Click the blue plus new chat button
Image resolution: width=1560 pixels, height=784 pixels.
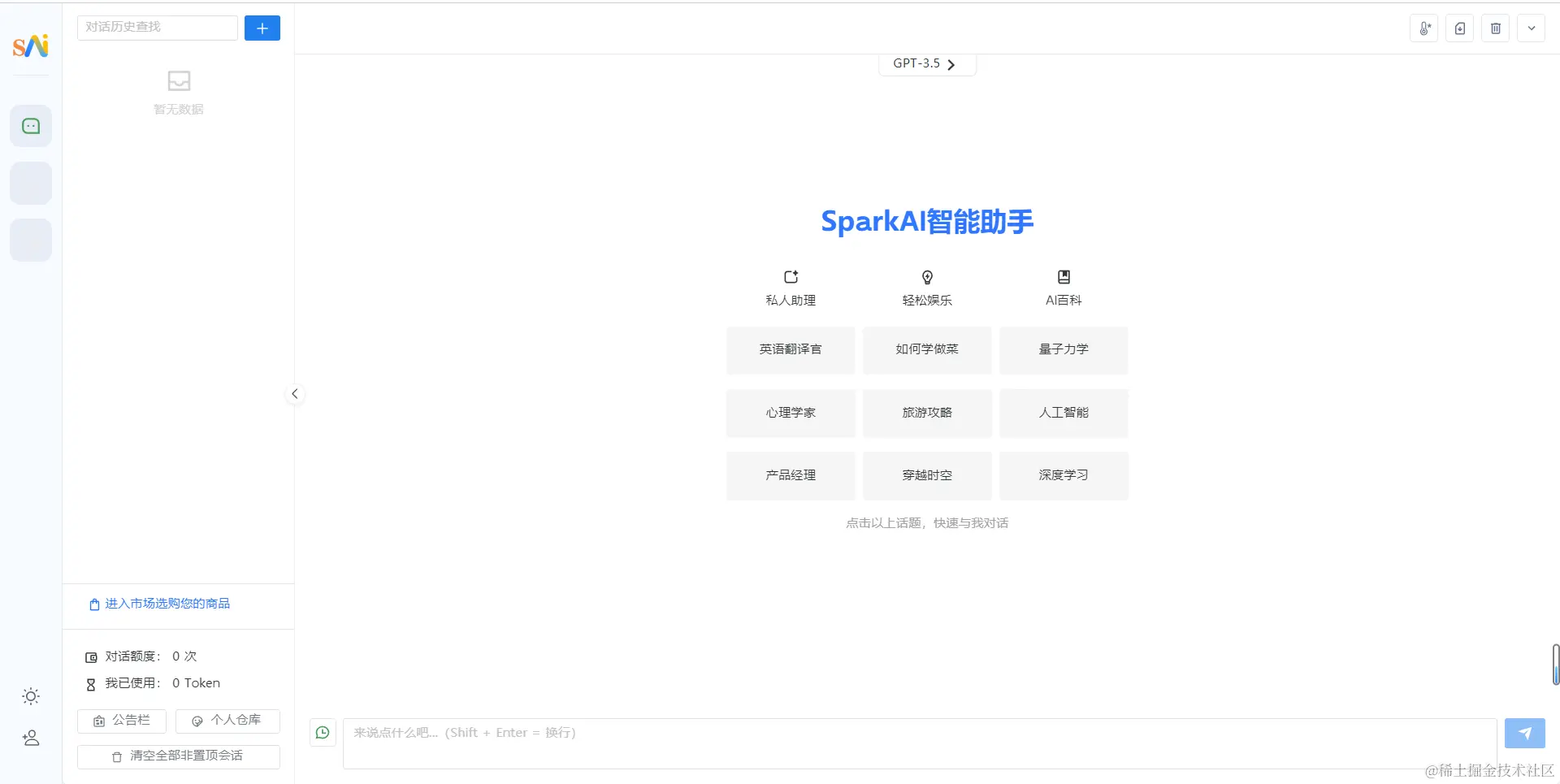click(x=262, y=28)
